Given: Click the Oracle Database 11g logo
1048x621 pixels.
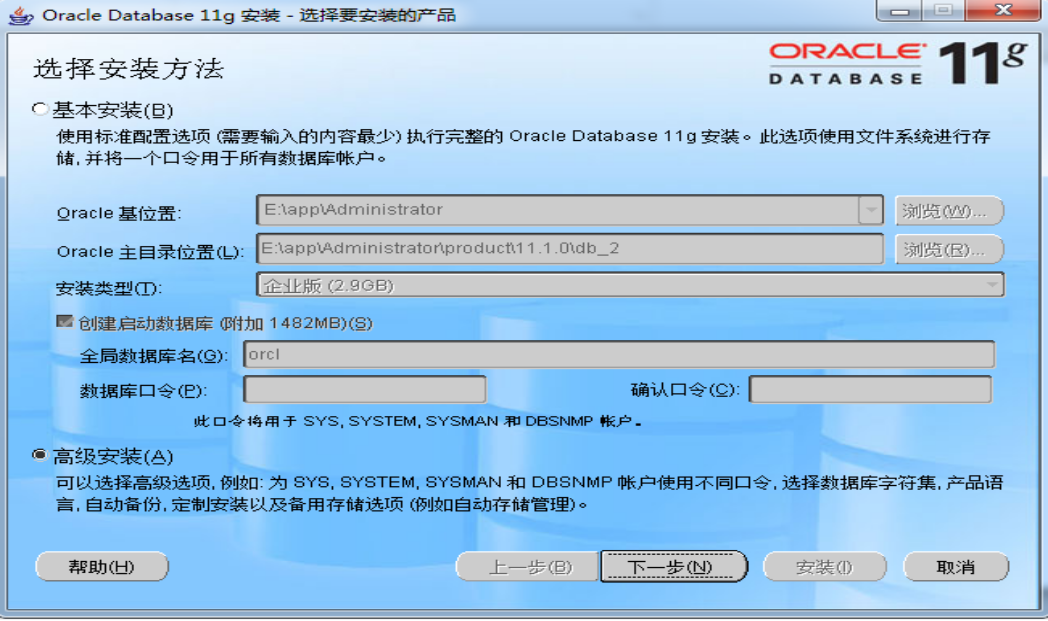Looking at the screenshot, I should (x=898, y=64).
